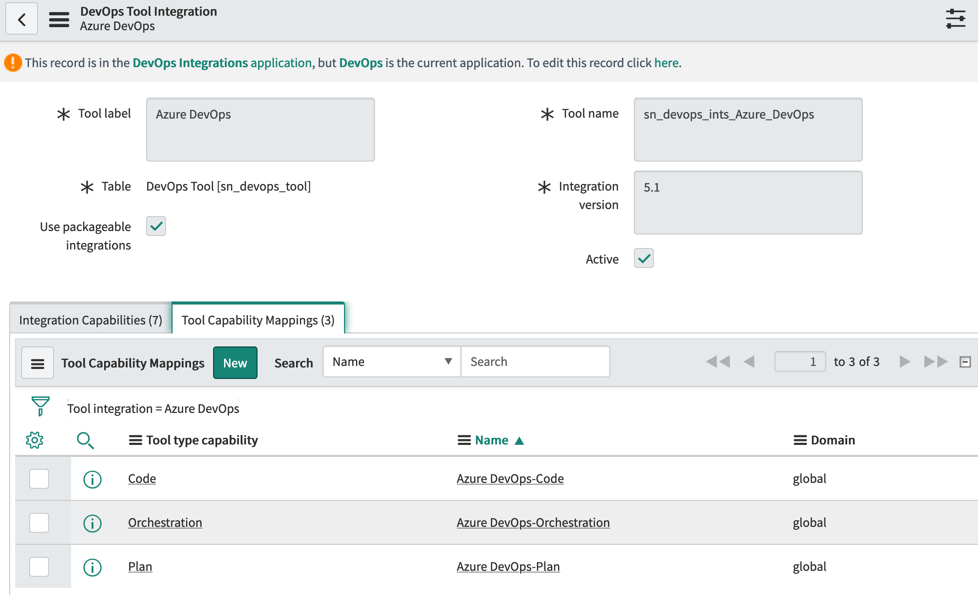Image resolution: width=978 pixels, height=595 pixels.
Task: Click the 'DevOps Tool [sn_devops_tool]' table value
Action: point(228,186)
